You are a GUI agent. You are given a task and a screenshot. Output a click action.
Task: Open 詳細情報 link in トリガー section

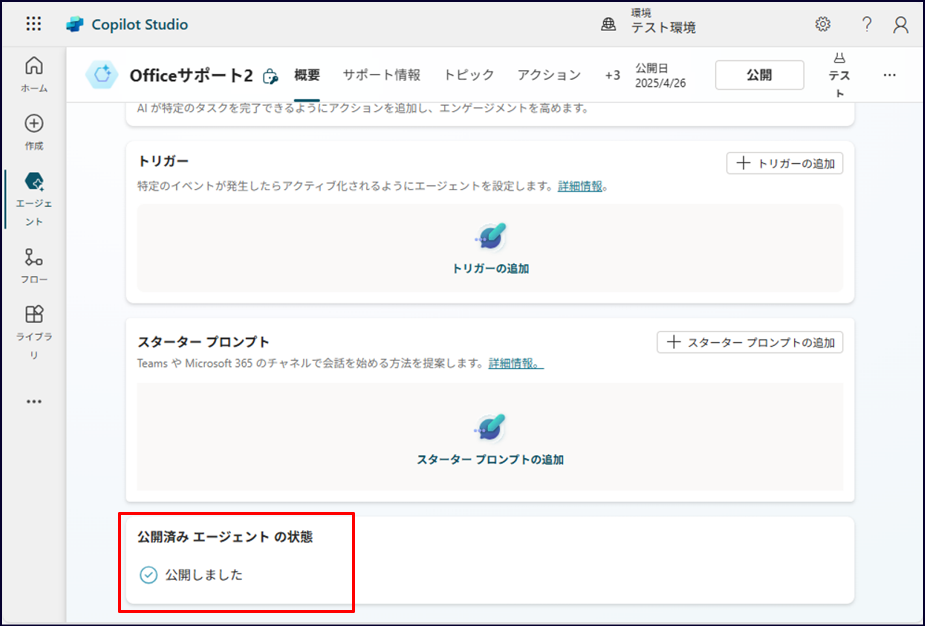(580, 186)
